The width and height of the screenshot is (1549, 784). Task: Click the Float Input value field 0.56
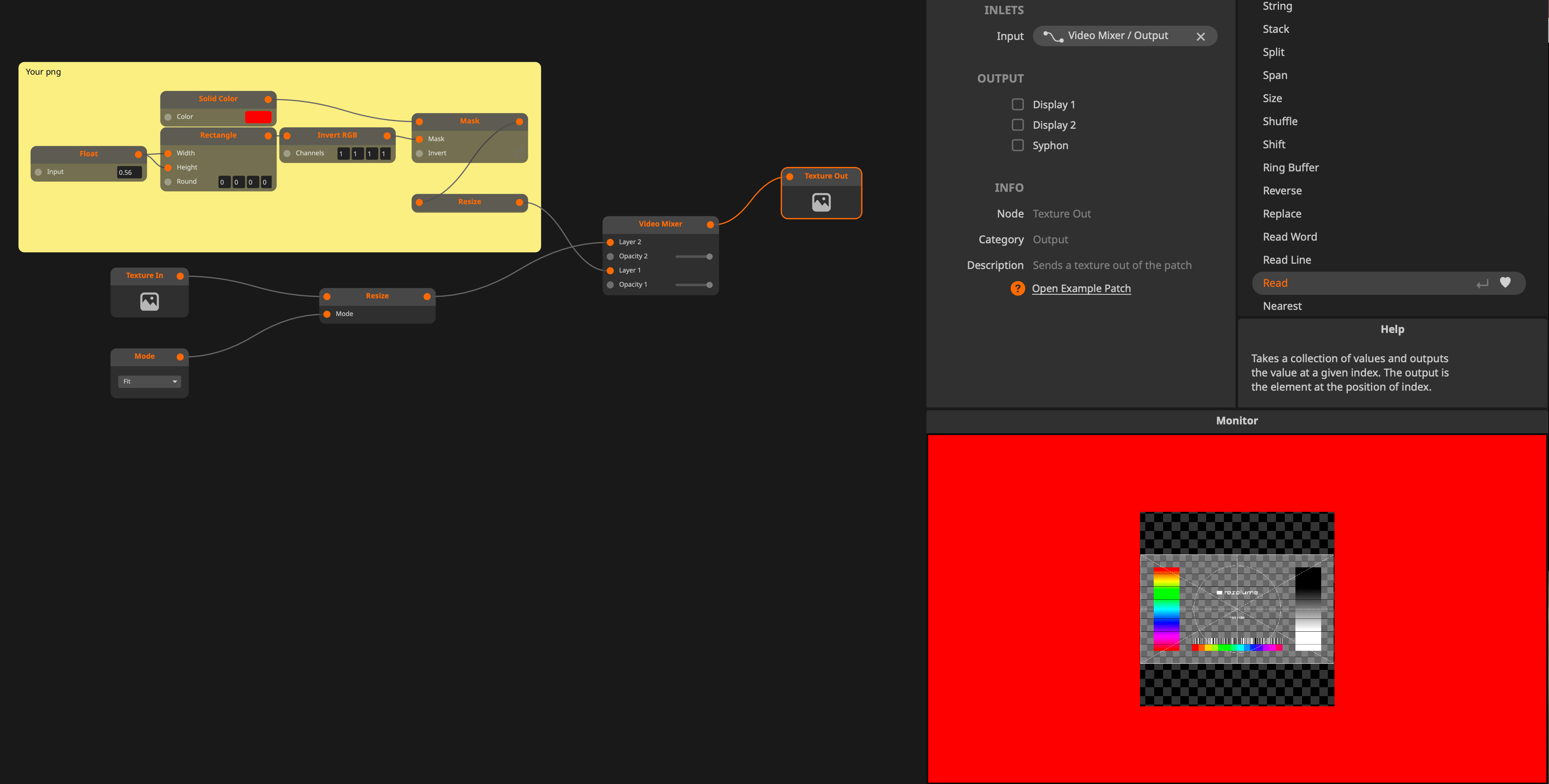(x=129, y=173)
